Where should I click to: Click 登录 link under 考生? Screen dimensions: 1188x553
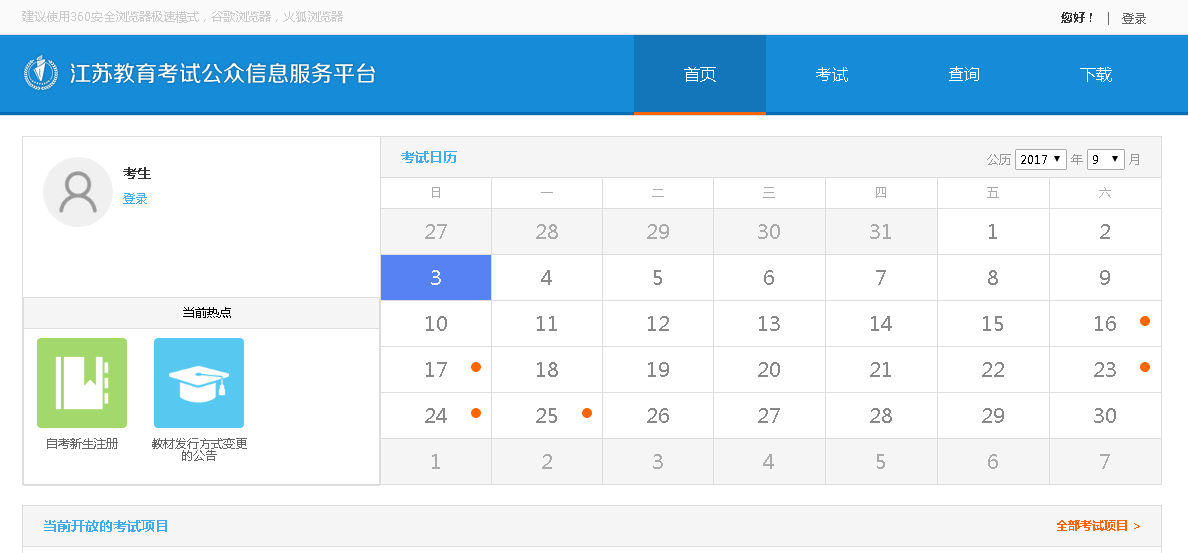(135, 199)
